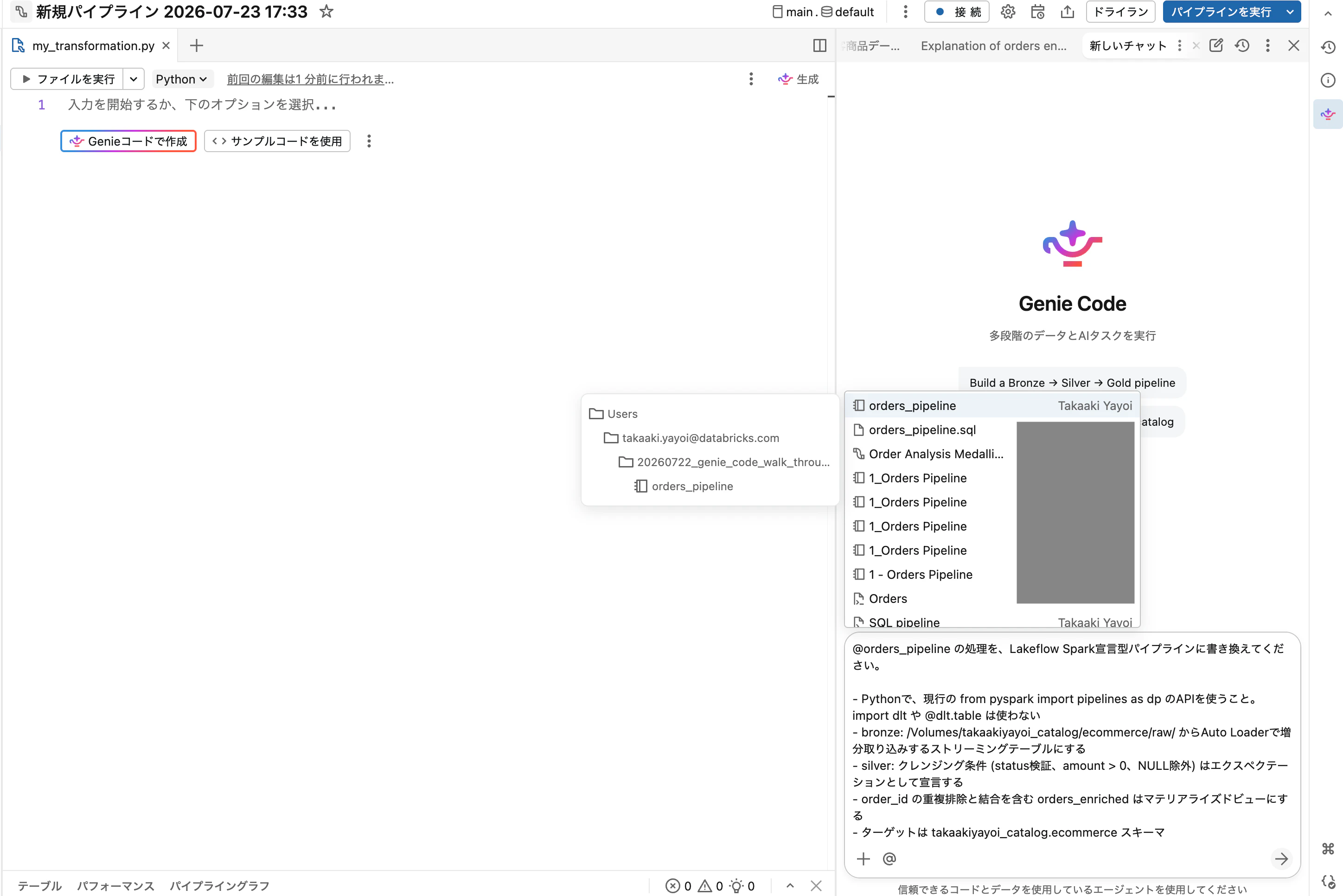Click the 接続 connect toggle
The height and width of the screenshot is (896, 1343).
click(957, 12)
